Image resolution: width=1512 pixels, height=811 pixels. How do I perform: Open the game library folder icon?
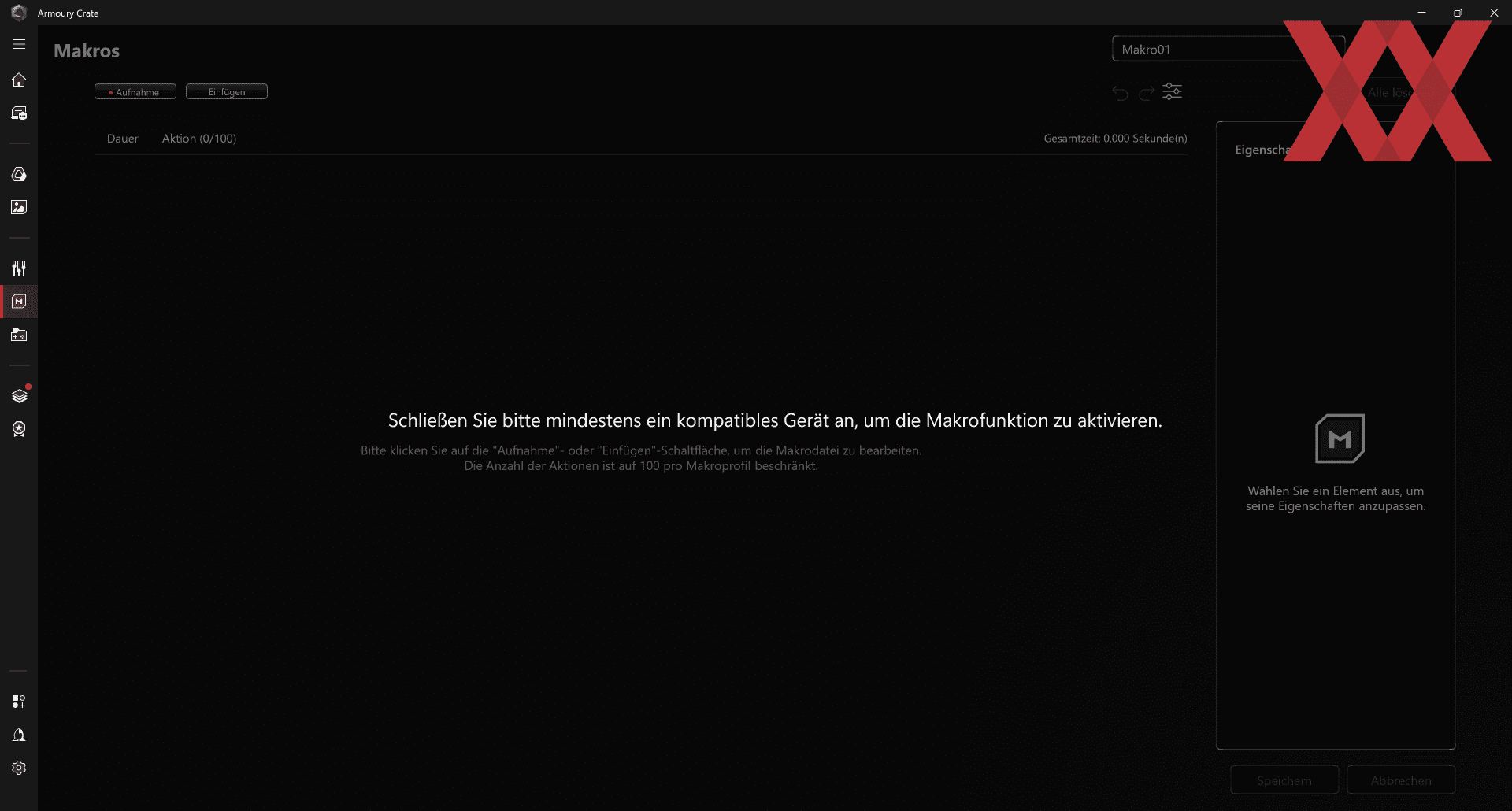tap(19, 335)
